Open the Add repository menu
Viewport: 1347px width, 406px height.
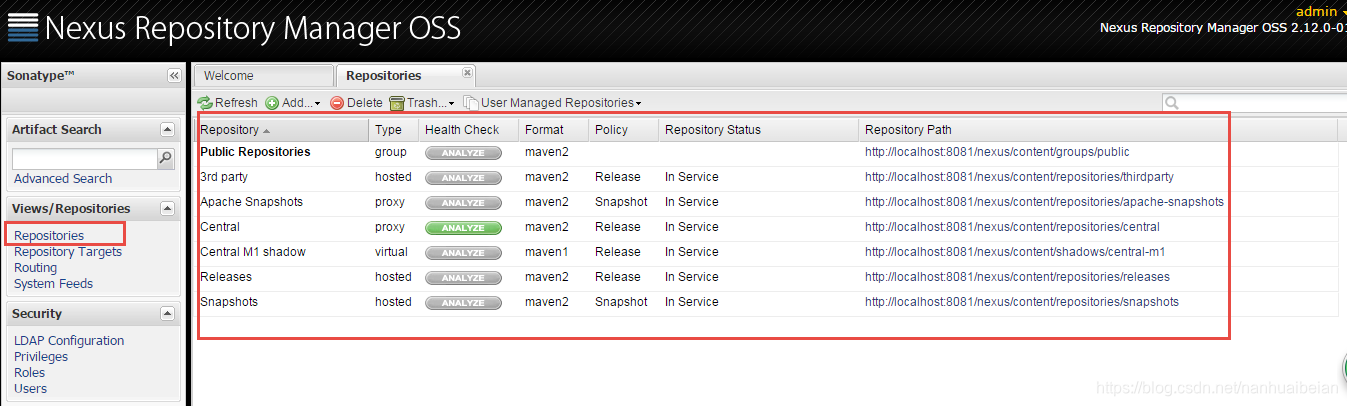tap(293, 103)
